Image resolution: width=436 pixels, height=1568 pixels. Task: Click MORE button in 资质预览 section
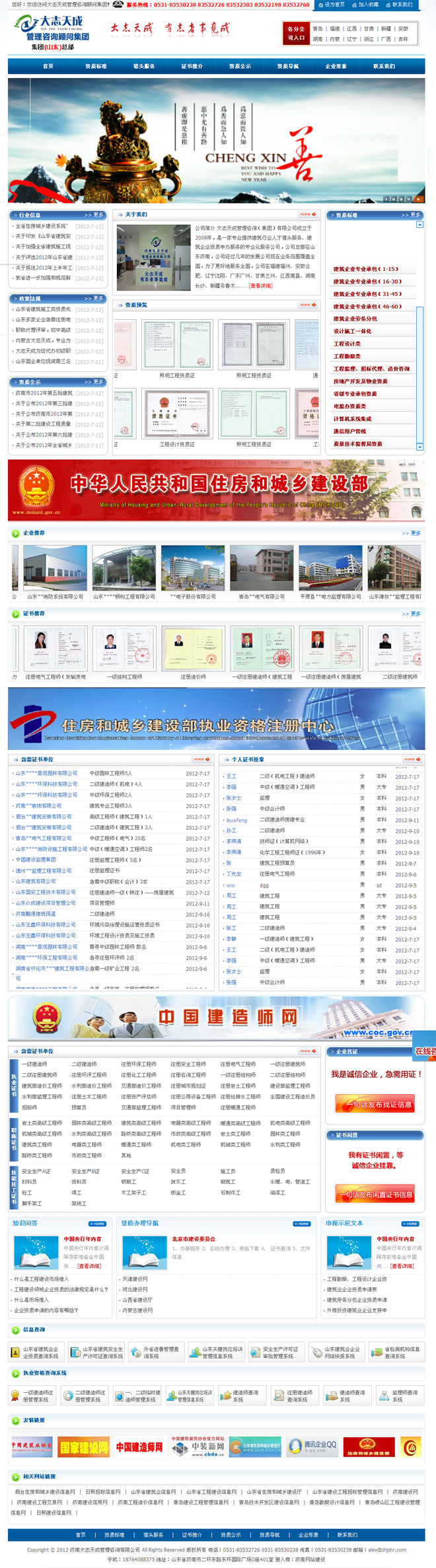coord(308,305)
